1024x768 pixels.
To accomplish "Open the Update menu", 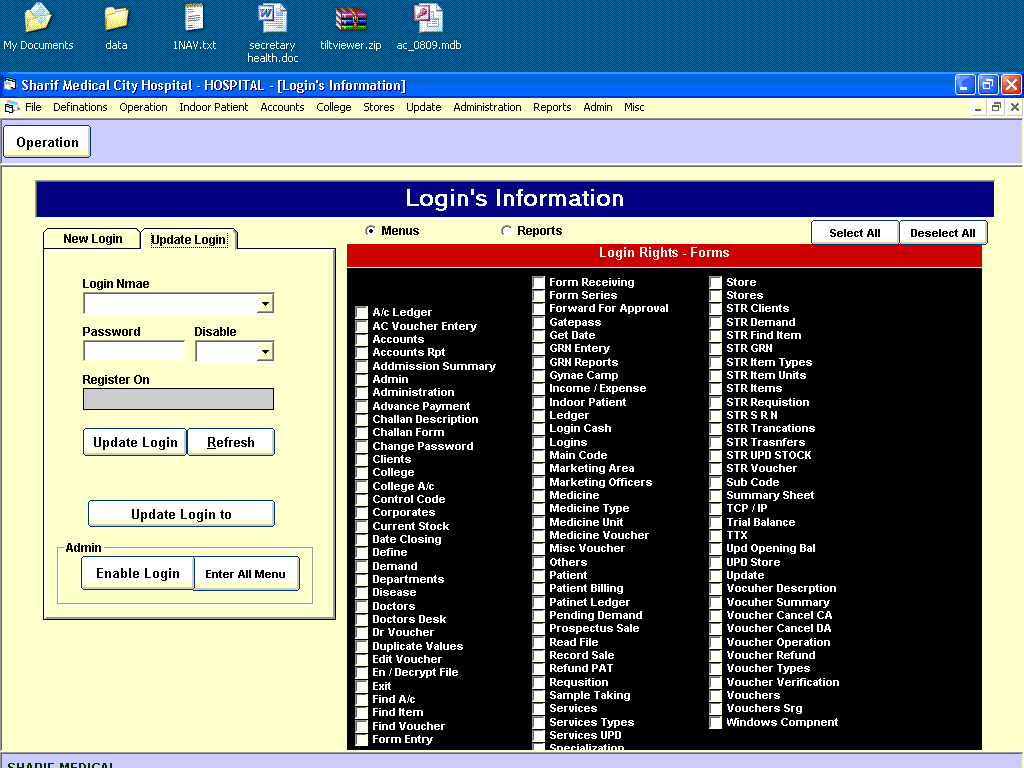I will 424,107.
